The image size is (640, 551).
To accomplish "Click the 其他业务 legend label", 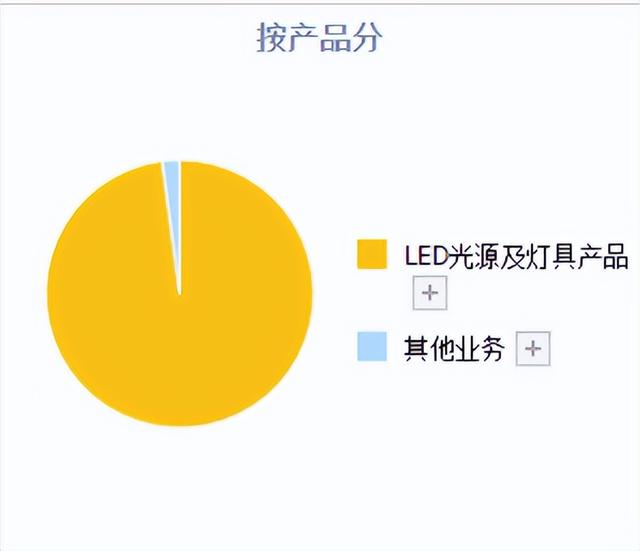I will coord(454,349).
